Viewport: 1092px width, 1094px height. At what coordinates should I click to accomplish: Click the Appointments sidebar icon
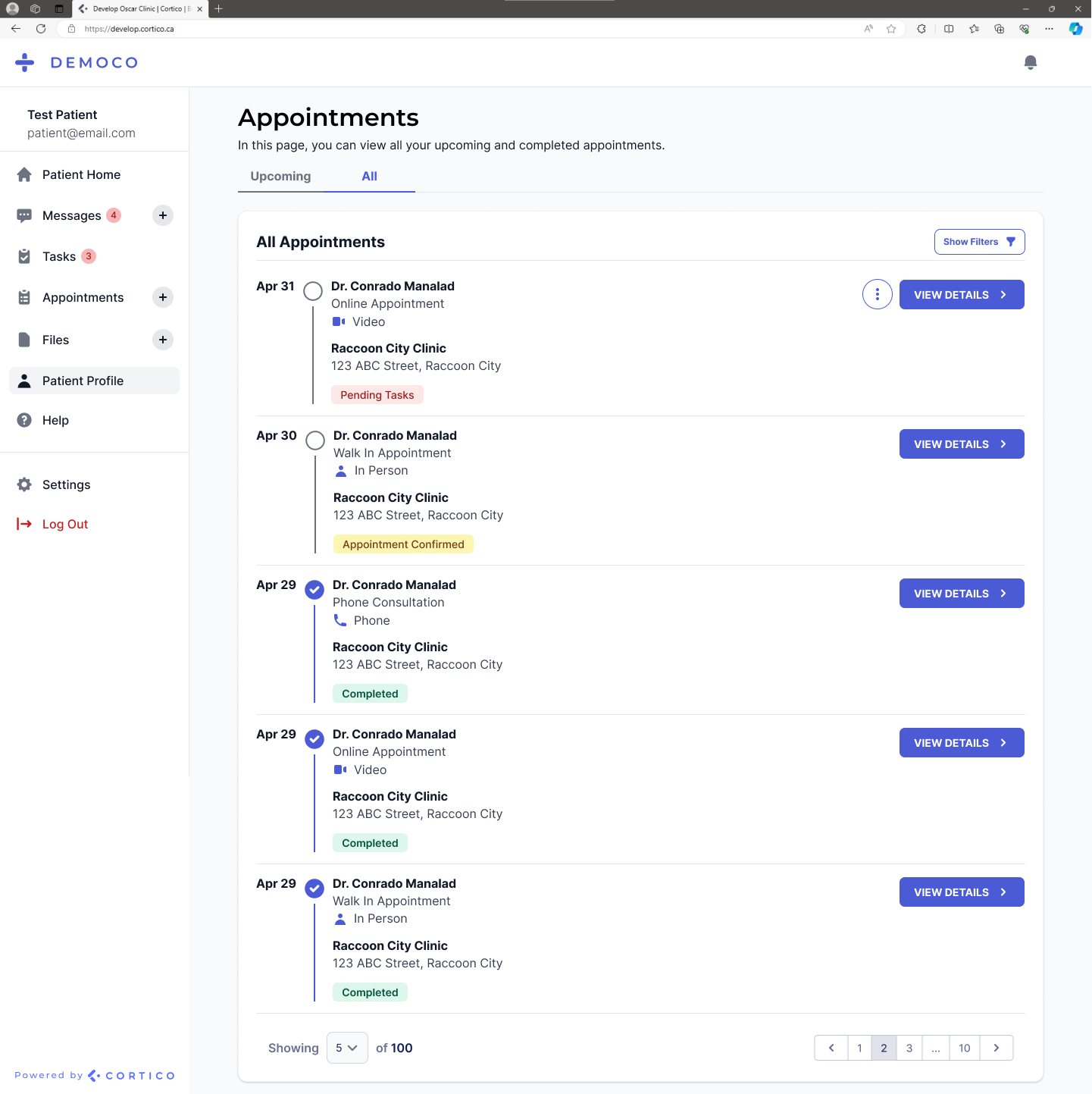point(24,297)
